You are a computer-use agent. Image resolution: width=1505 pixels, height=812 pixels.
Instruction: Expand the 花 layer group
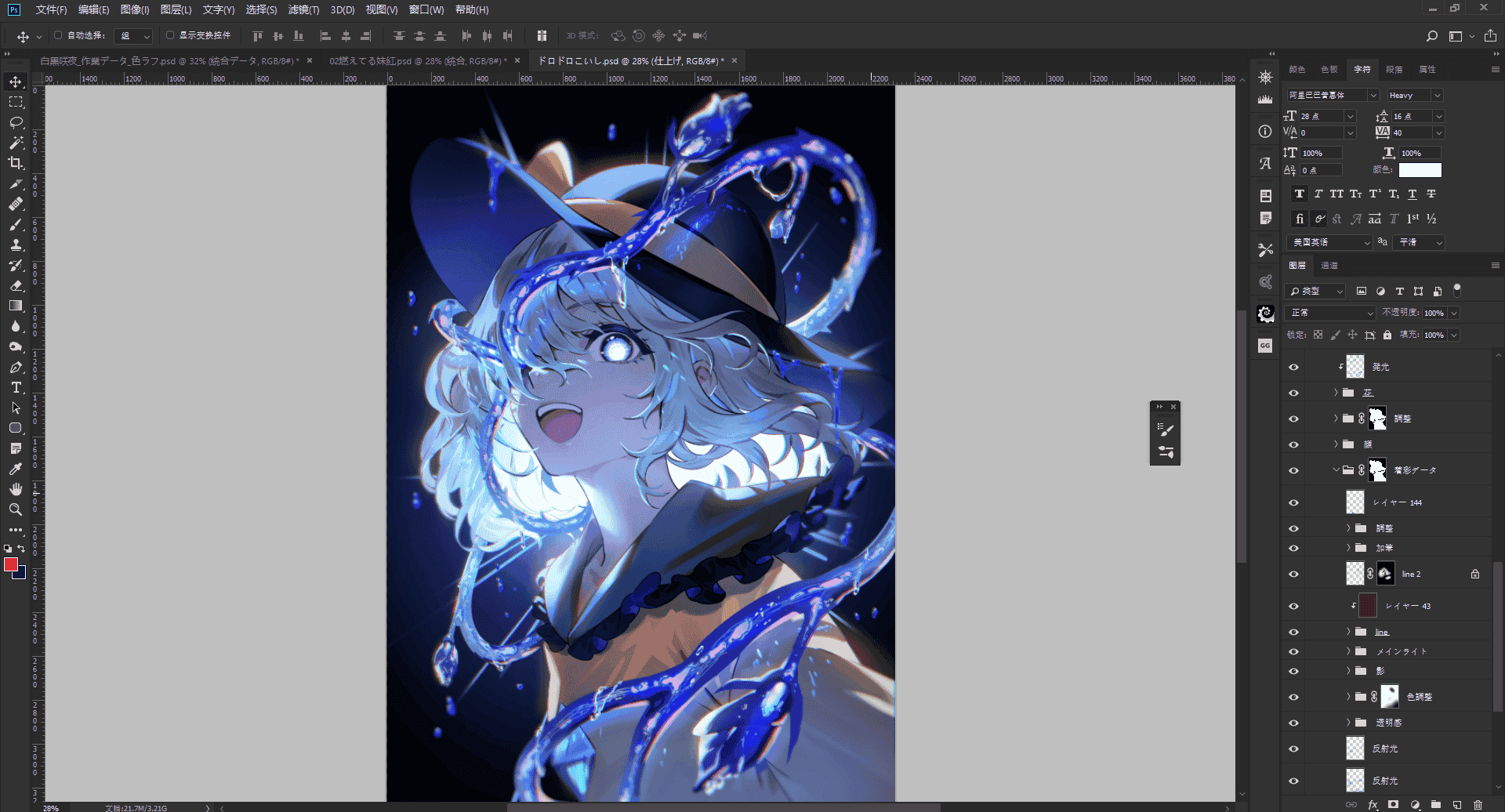[1336, 393]
